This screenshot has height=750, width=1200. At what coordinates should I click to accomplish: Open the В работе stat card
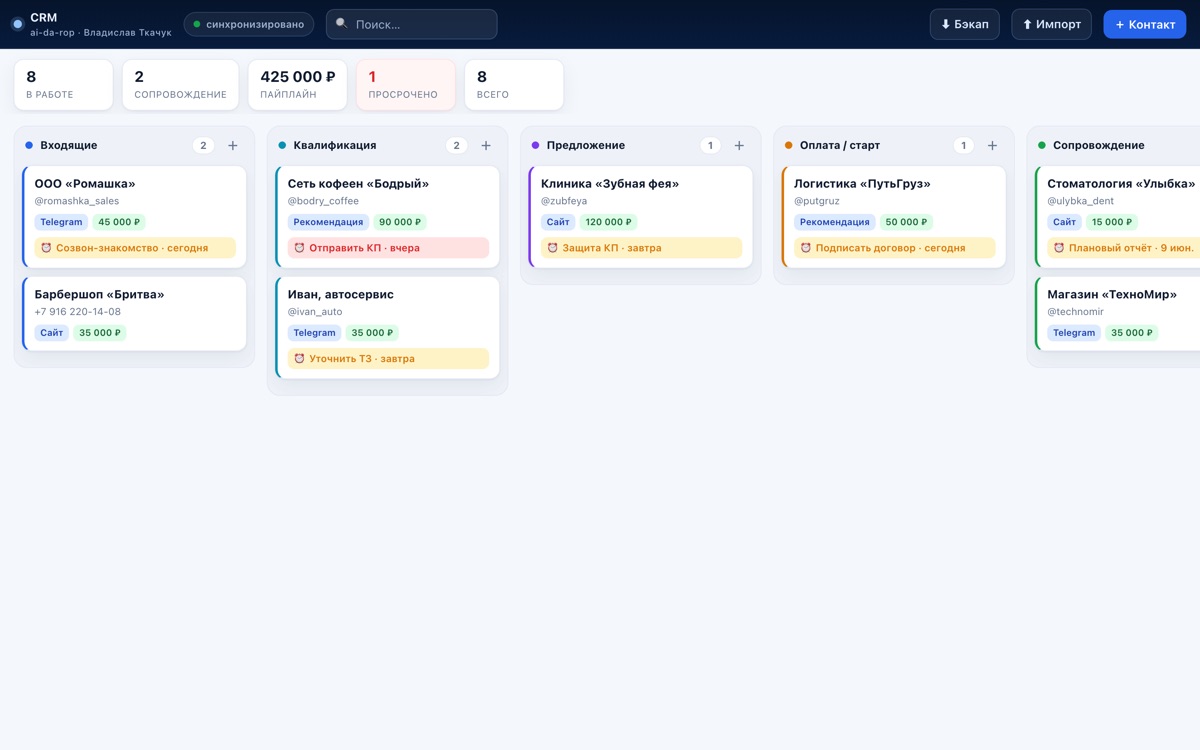click(63, 85)
